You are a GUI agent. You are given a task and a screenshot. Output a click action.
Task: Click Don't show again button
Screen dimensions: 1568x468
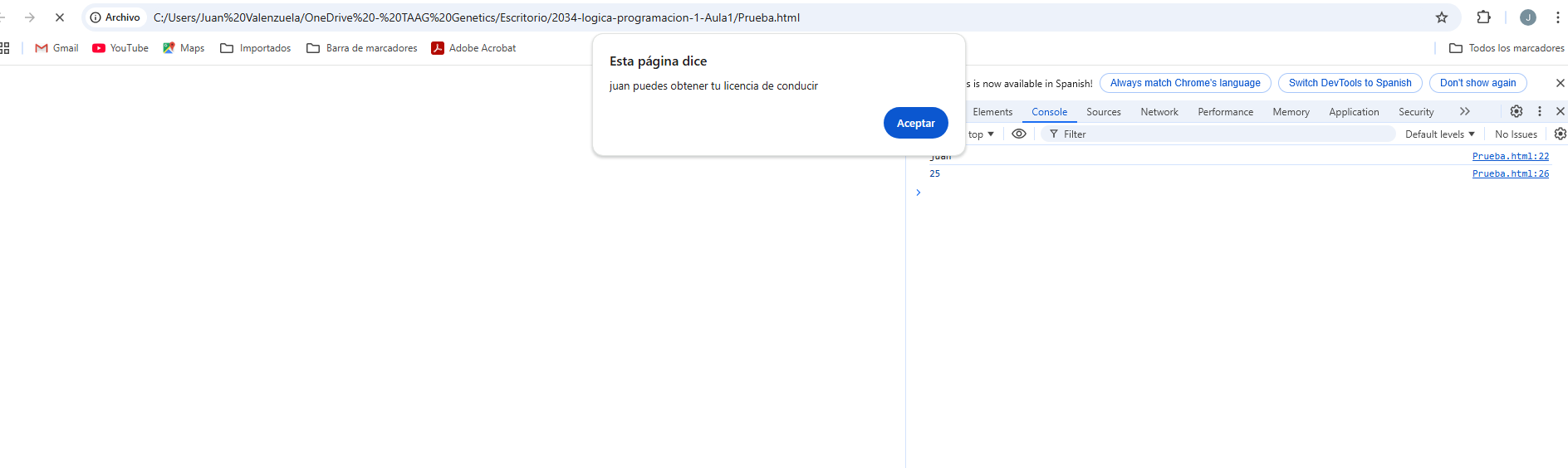pyautogui.click(x=1477, y=83)
